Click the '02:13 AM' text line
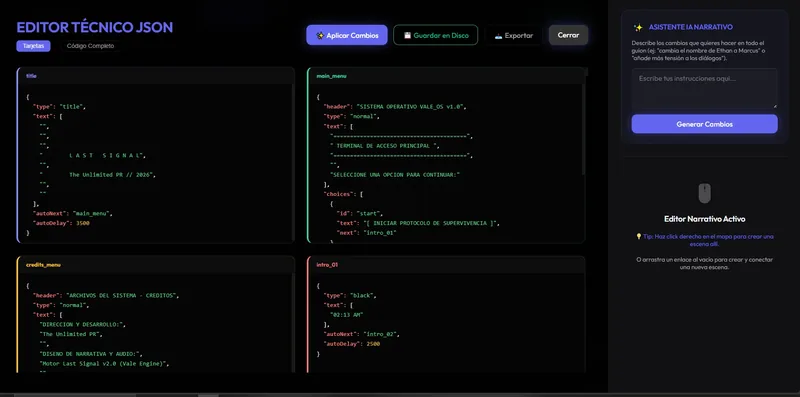This screenshot has height=397, width=800. (x=347, y=315)
